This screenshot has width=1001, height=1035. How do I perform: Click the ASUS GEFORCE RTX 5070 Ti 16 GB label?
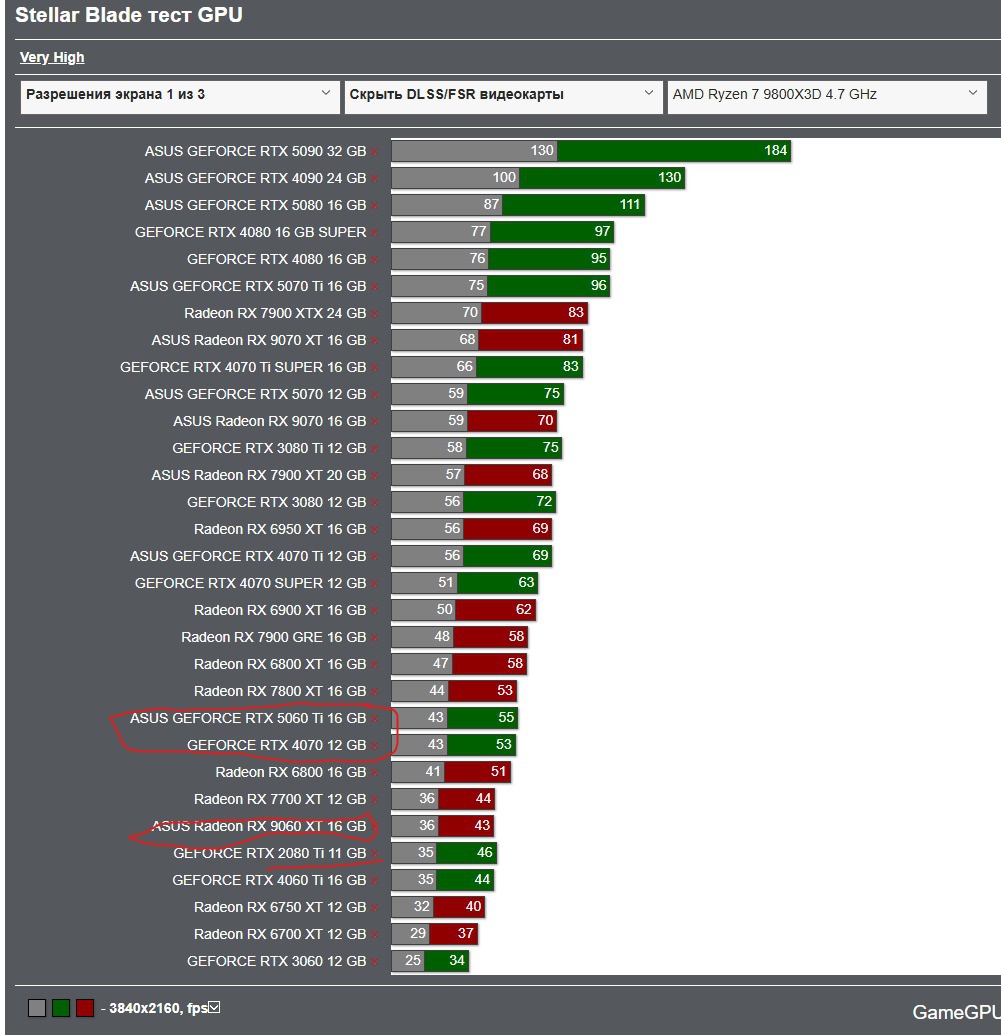coord(248,286)
